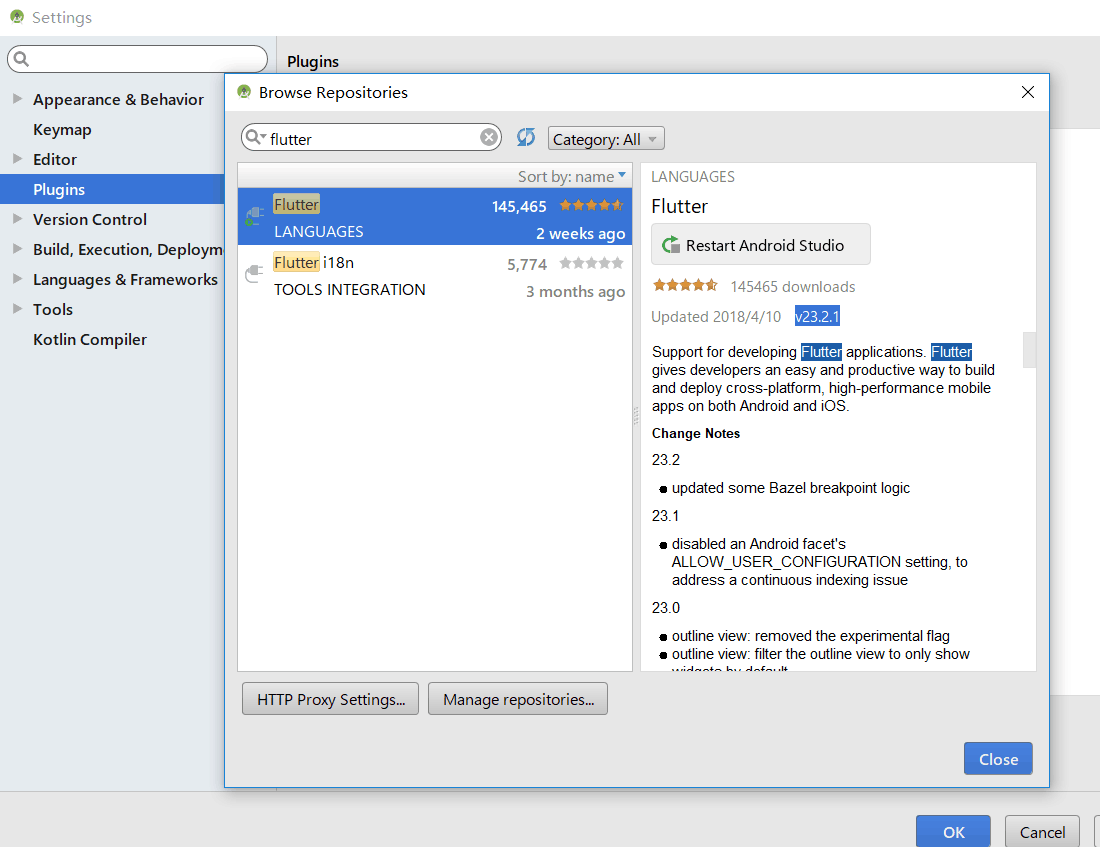
Task: Open Appearance & Behavior settings
Action: tap(118, 100)
